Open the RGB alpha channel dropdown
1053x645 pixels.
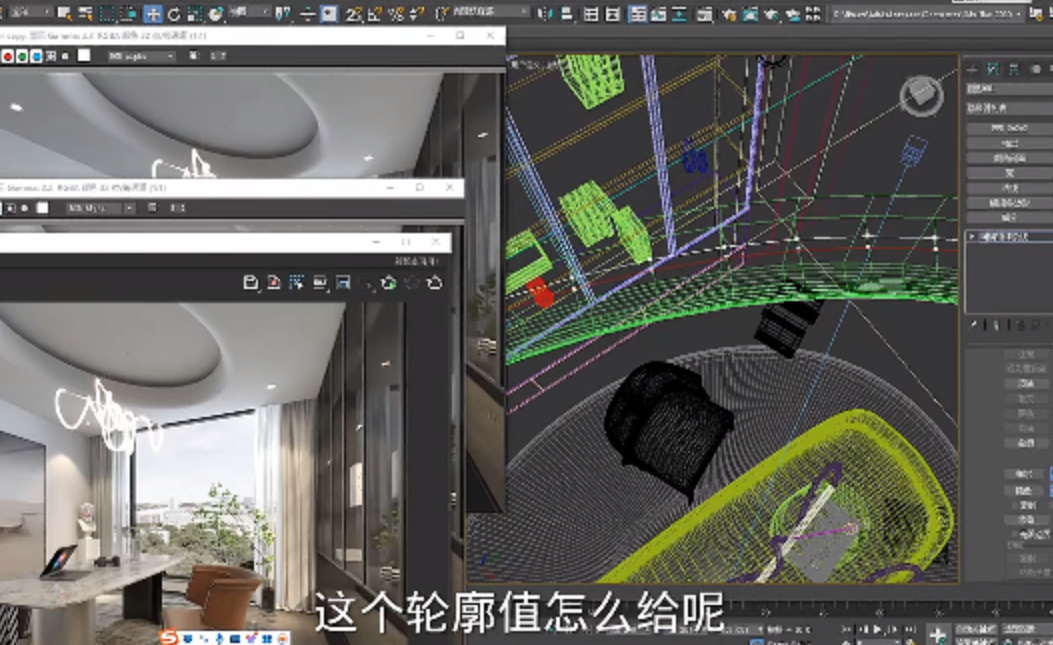[140, 57]
